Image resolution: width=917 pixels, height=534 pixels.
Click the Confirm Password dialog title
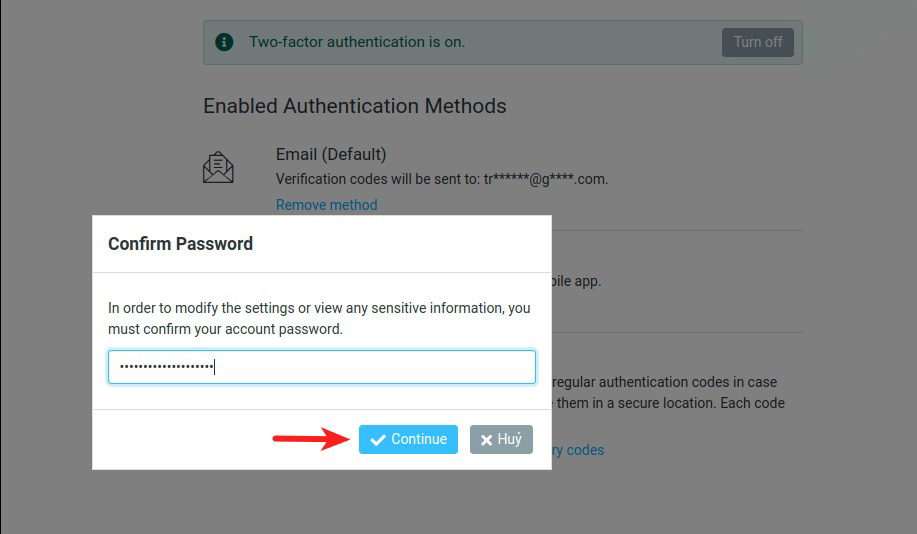click(180, 244)
